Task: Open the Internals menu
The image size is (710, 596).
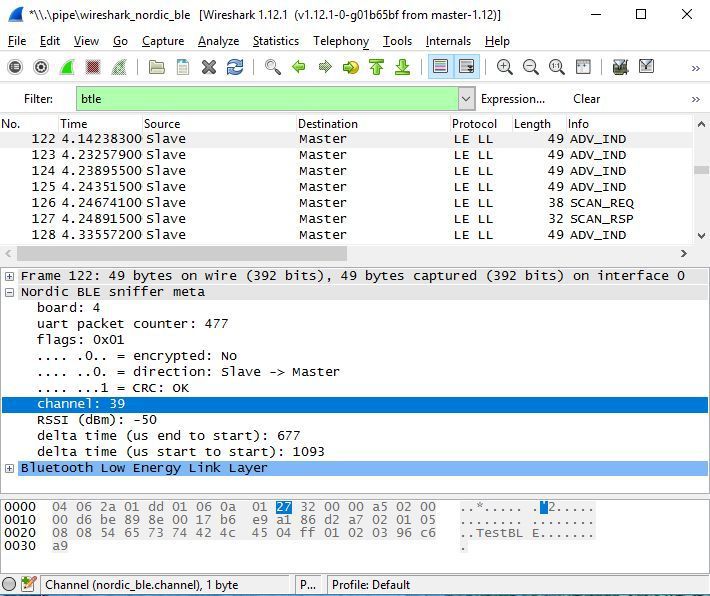Action: (x=448, y=41)
